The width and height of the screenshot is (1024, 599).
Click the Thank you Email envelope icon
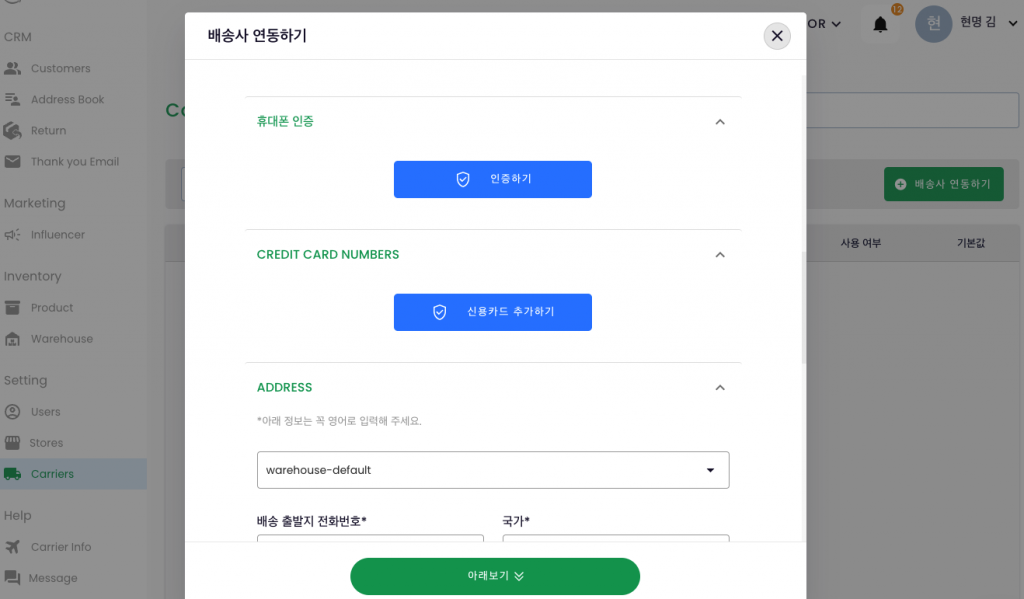tap(13, 162)
